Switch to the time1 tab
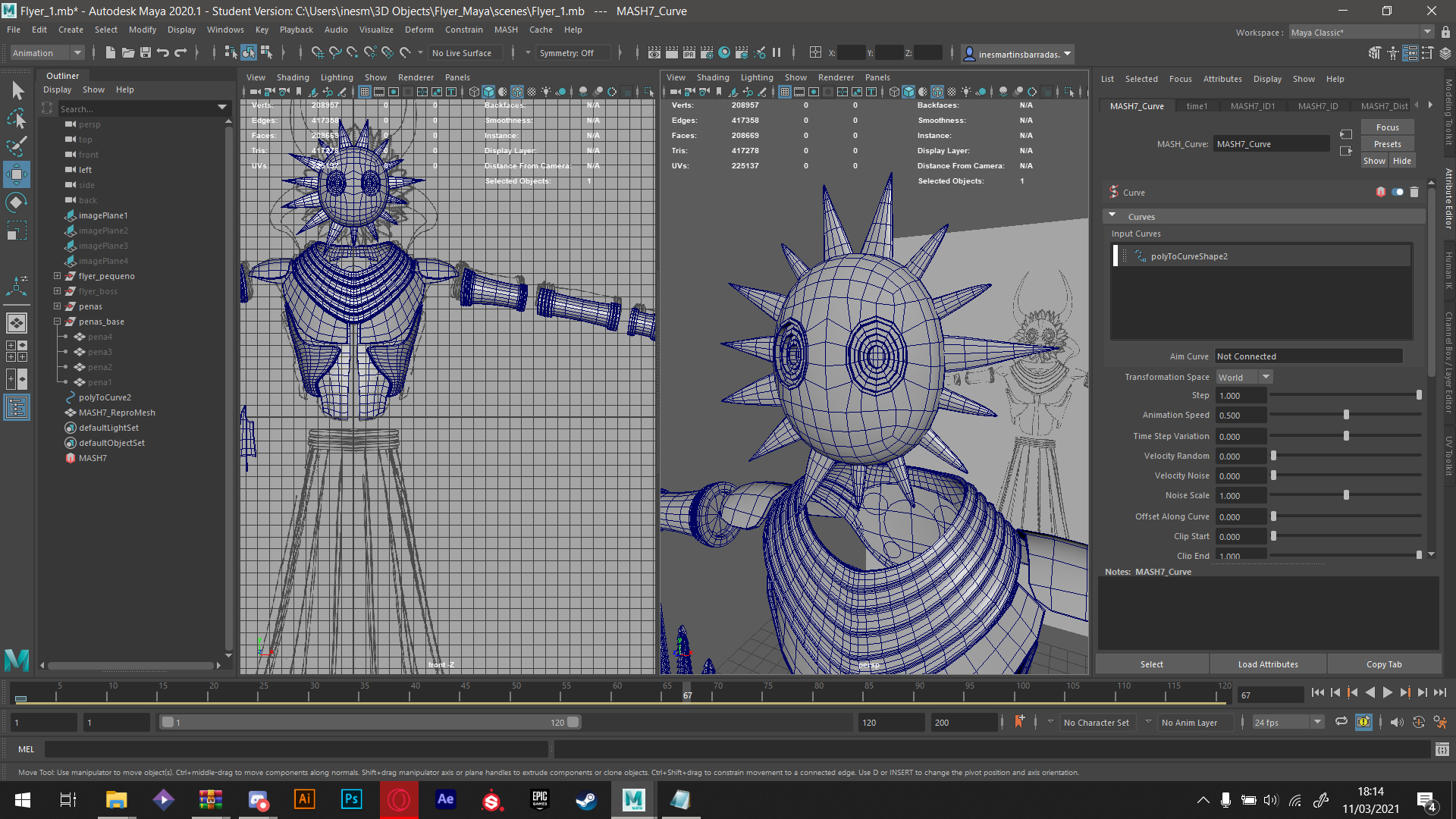This screenshot has height=819, width=1456. pyautogui.click(x=1197, y=106)
